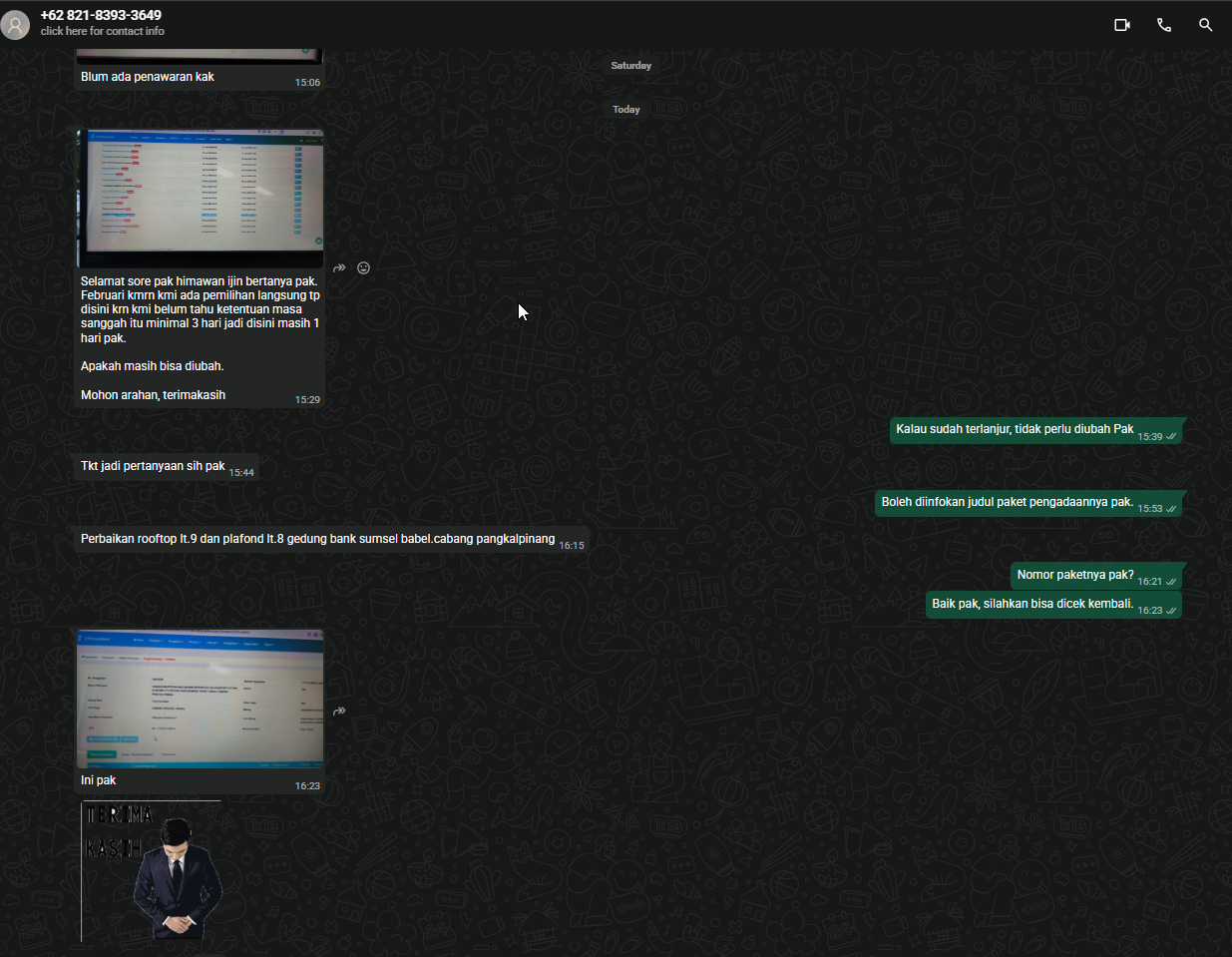The image size is (1232, 957).
Task: Select the 'Perbaikan rooftop lt.9' message
Action: pos(331,540)
